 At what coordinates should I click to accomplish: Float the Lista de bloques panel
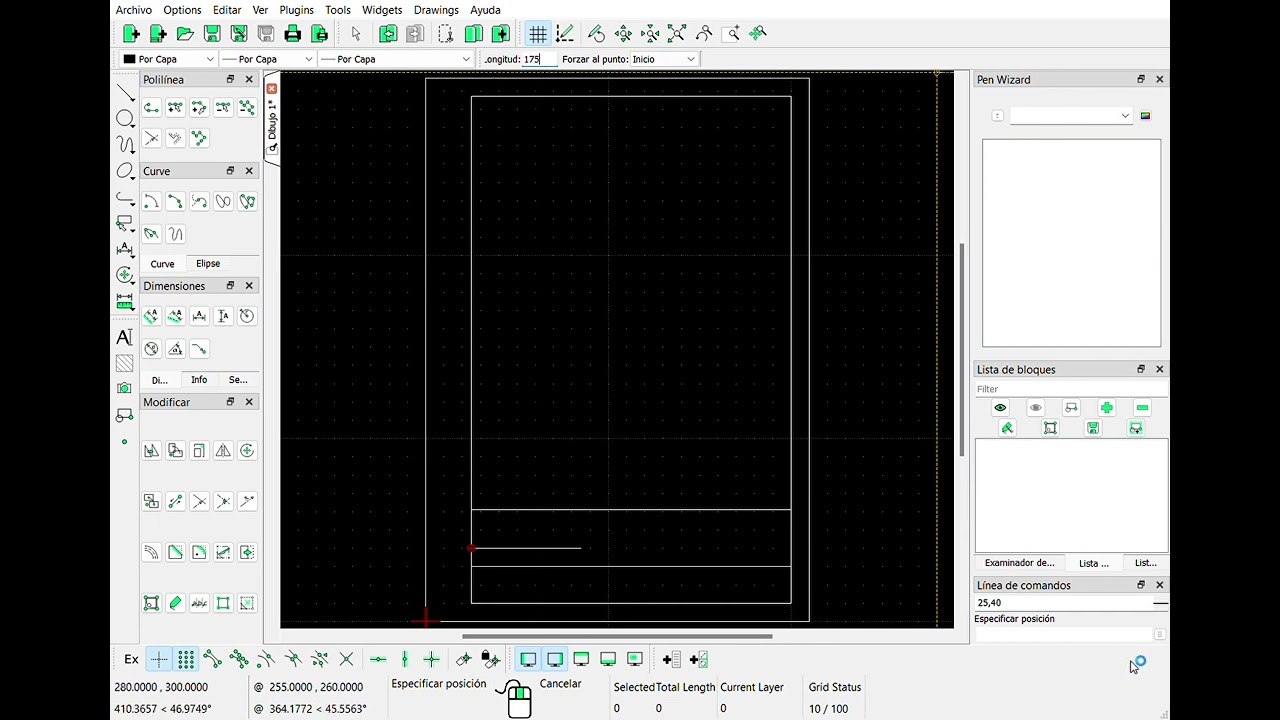(1141, 369)
